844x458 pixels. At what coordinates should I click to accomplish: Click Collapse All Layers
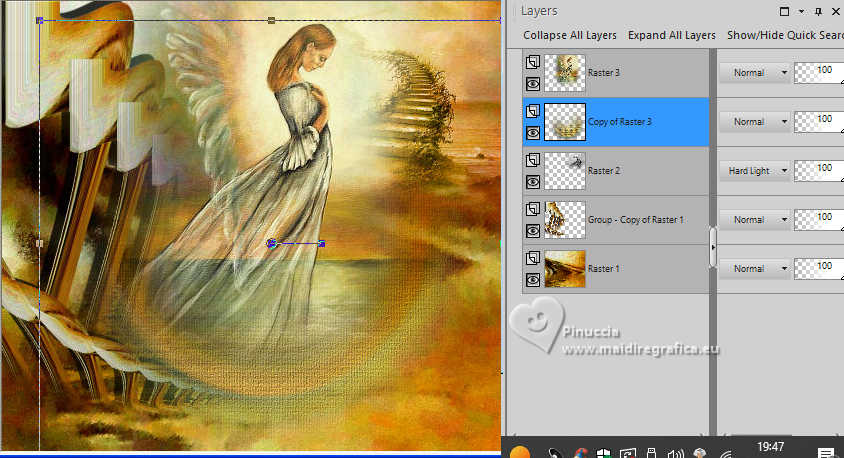[570, 35]
